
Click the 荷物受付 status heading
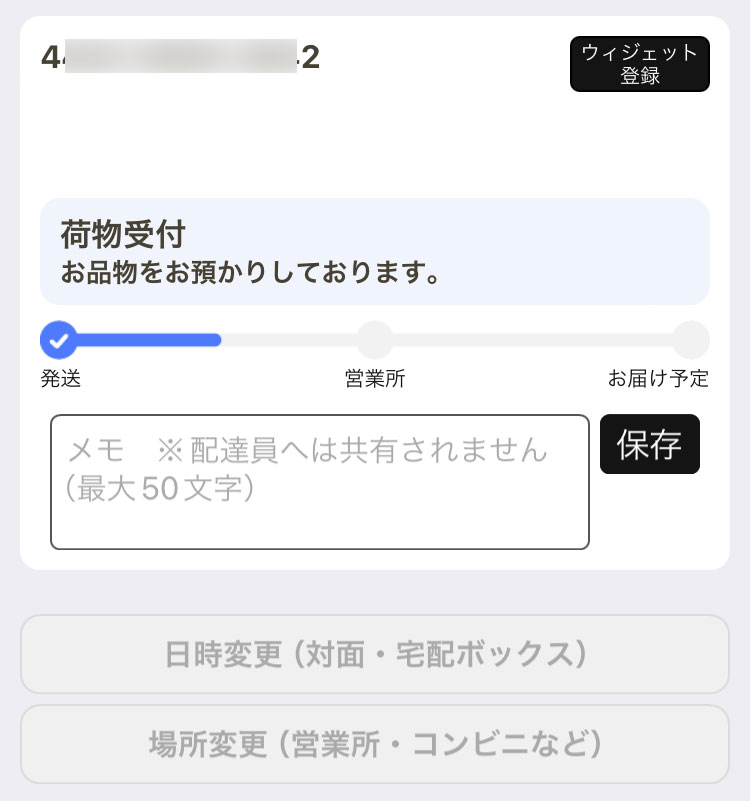(x=123, y=234)
